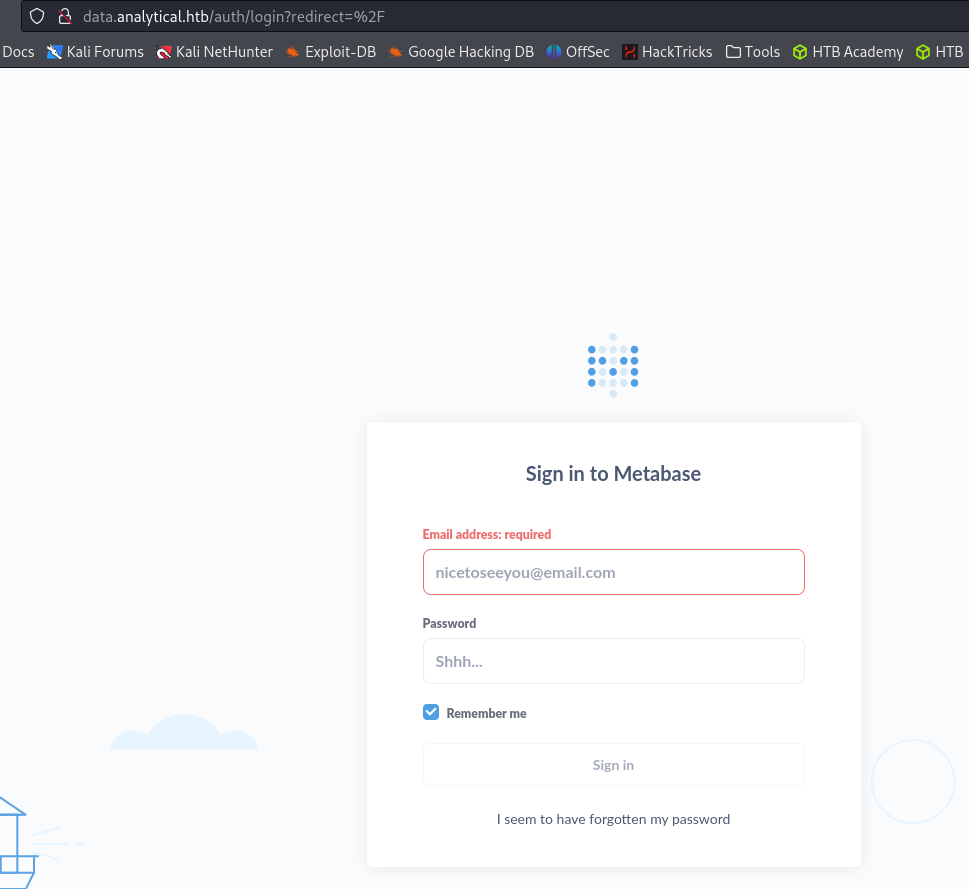Click the HTB Academy cube icon
This screenshot has width=969, height=889.
800,52
